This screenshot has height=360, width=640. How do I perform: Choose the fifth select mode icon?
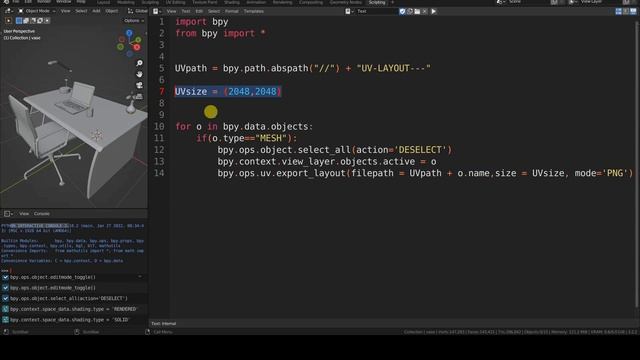pos(47,20)
